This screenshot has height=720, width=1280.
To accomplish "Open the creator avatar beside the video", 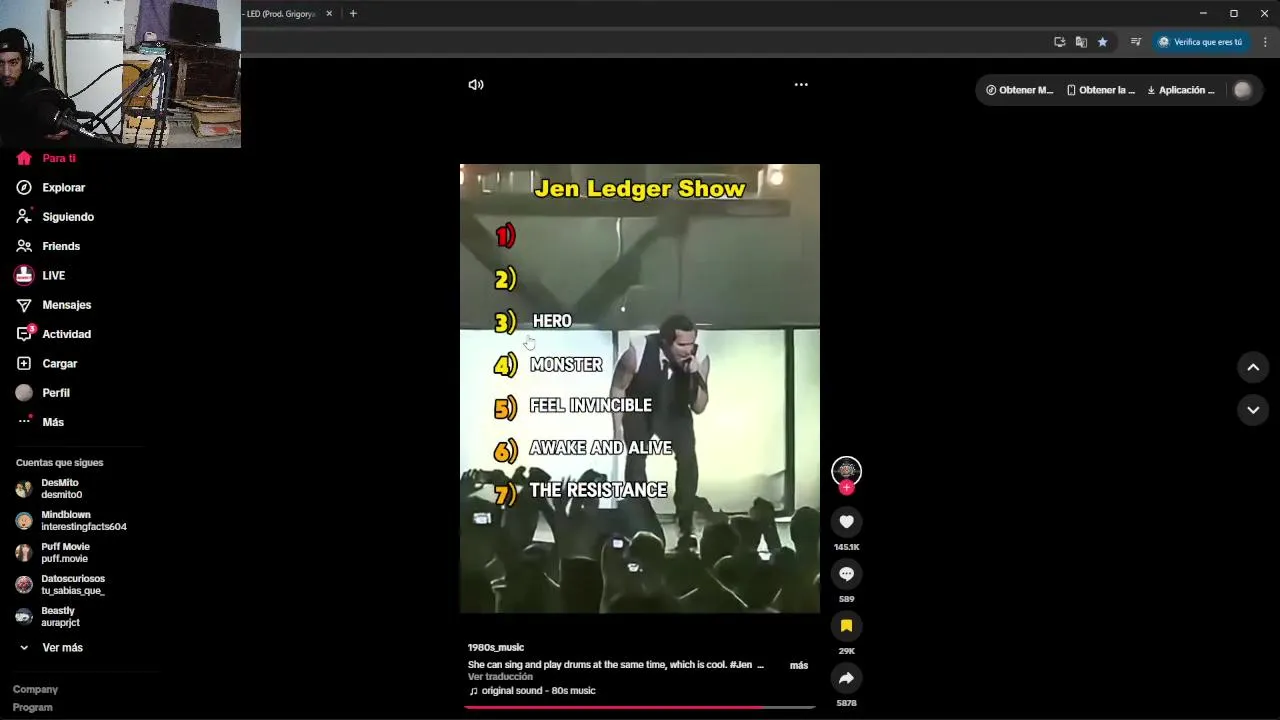I will click(x=846, y=470).
